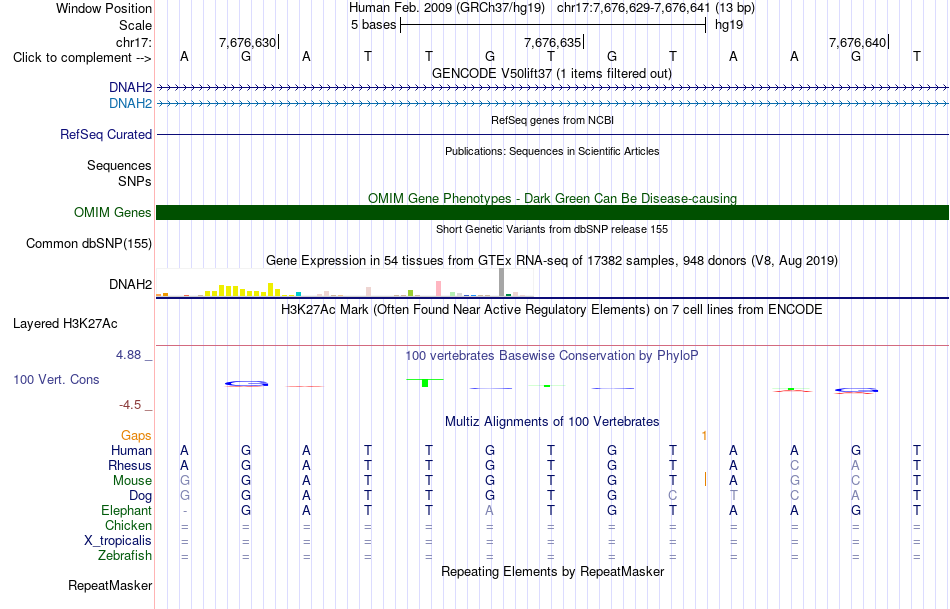Image resolution: width=950 pixels, height=609 pixels.
Task: Click the 4.88 PhyloP upper scale value
Action: pos(128,354)
